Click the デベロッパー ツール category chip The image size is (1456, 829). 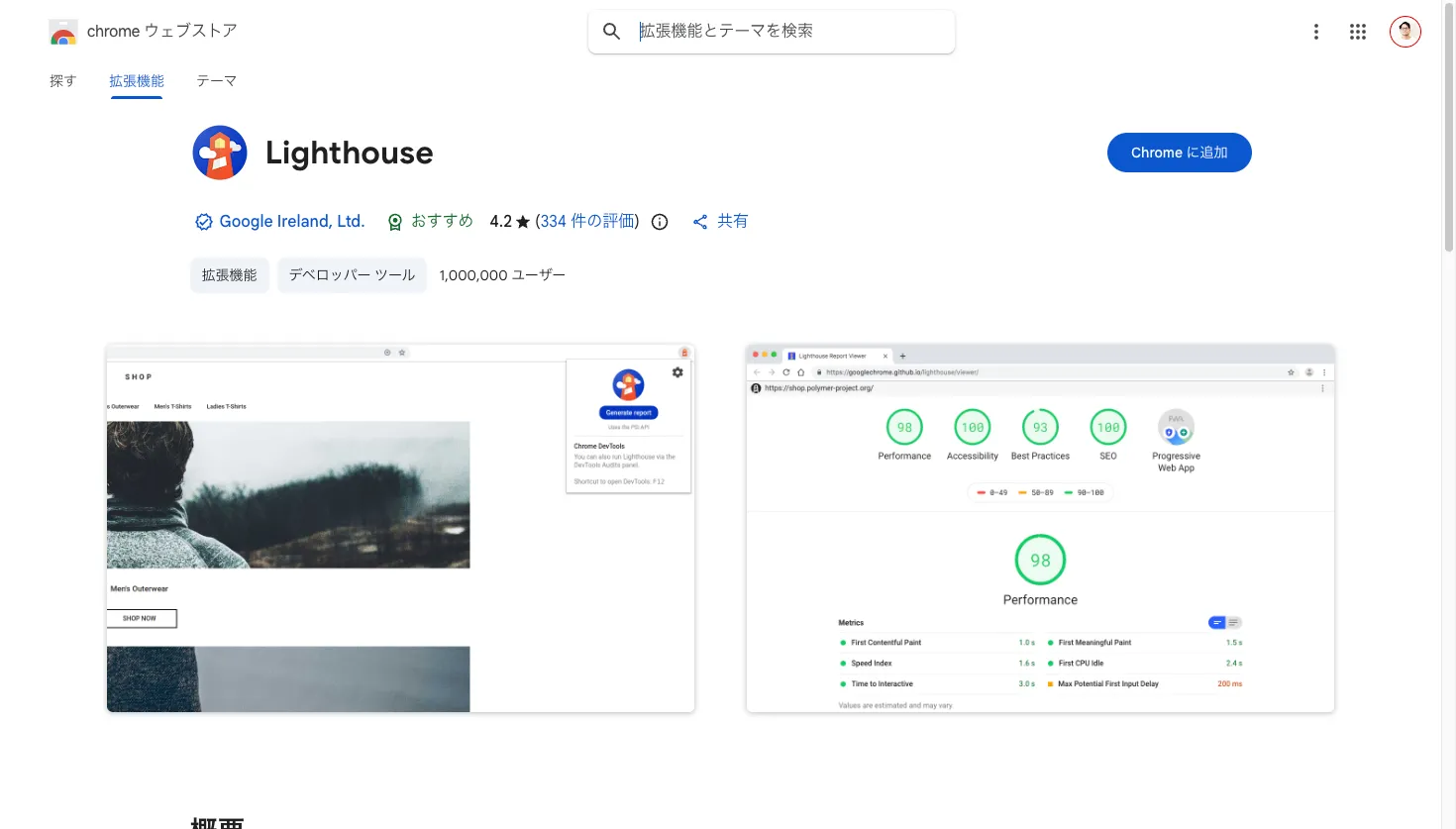[x=353, y=275]
